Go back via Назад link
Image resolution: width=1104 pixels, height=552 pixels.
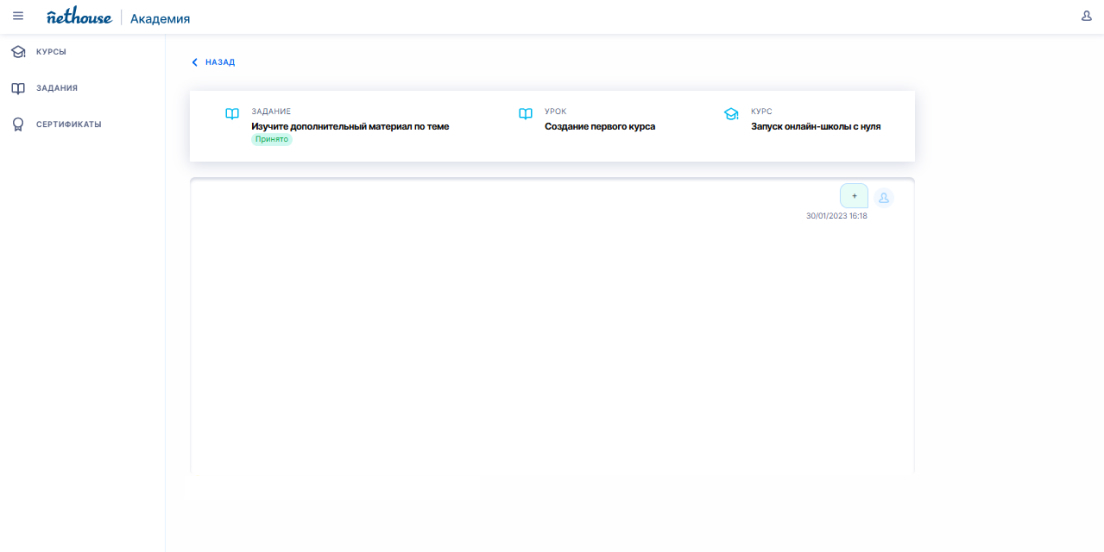click(x=220, y=62)
